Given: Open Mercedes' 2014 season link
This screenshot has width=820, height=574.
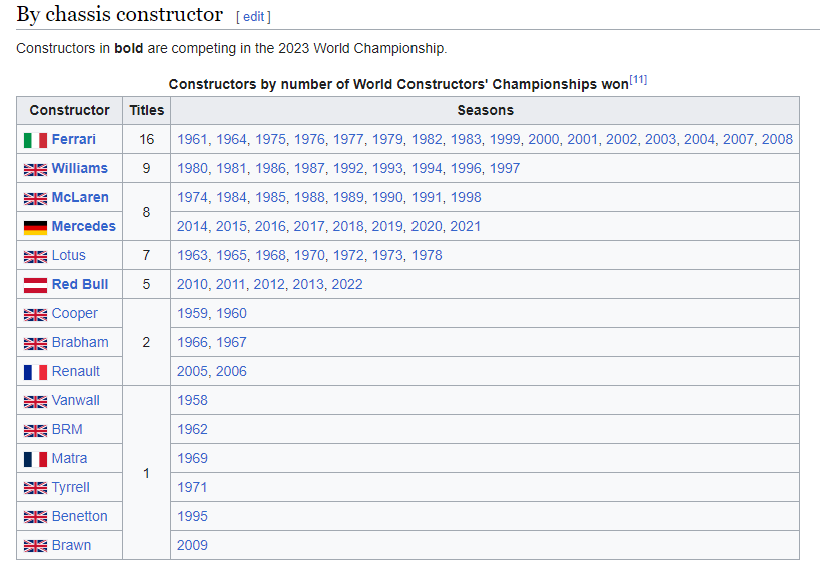Looking at the screenshot, I should tap(192, 226).
